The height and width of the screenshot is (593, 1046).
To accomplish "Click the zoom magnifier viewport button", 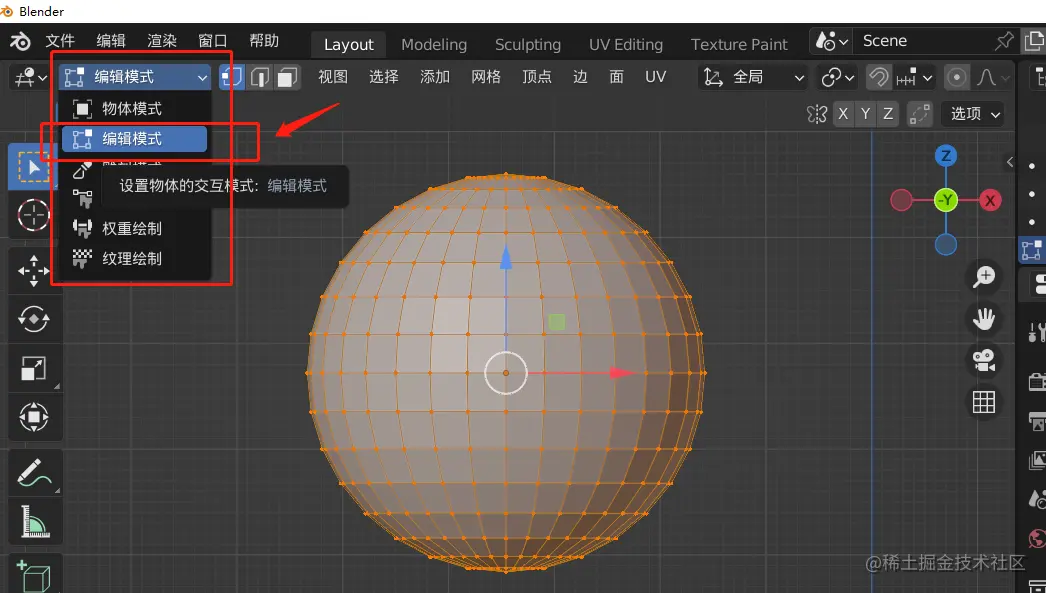I will [x=983, y=276].
